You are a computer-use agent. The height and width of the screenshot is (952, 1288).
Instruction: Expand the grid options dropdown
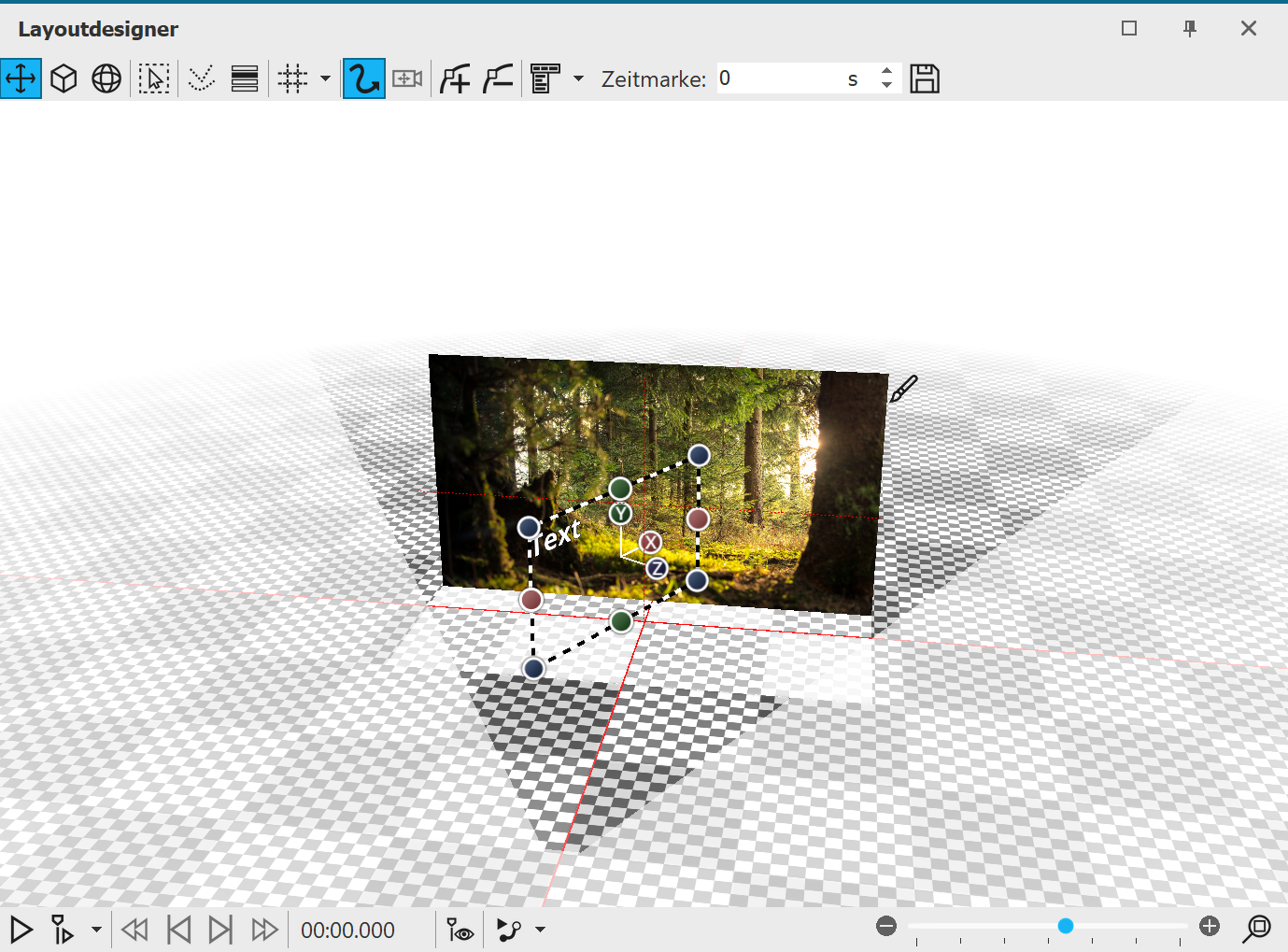pyautogui.click(x=324, y=78)
